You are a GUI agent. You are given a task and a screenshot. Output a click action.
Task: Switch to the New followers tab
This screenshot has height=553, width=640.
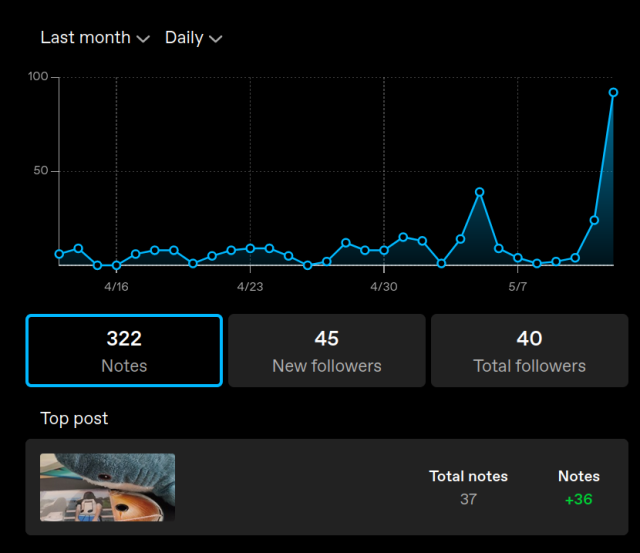(x=327, y=351)
